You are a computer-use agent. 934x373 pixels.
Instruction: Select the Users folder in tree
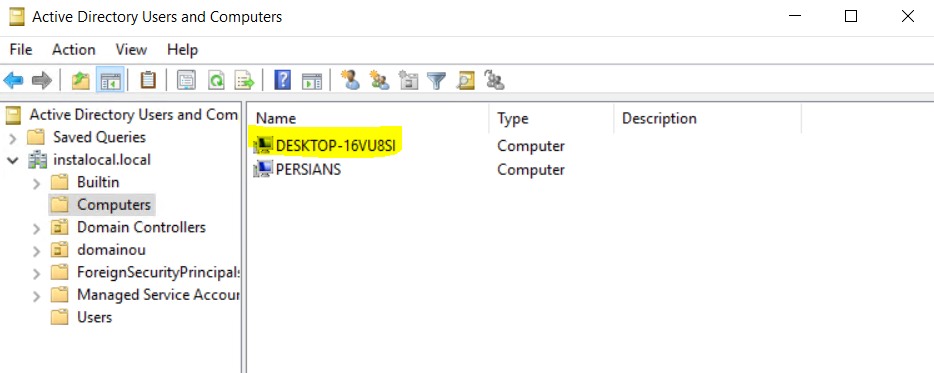click(x=82, y=318)
